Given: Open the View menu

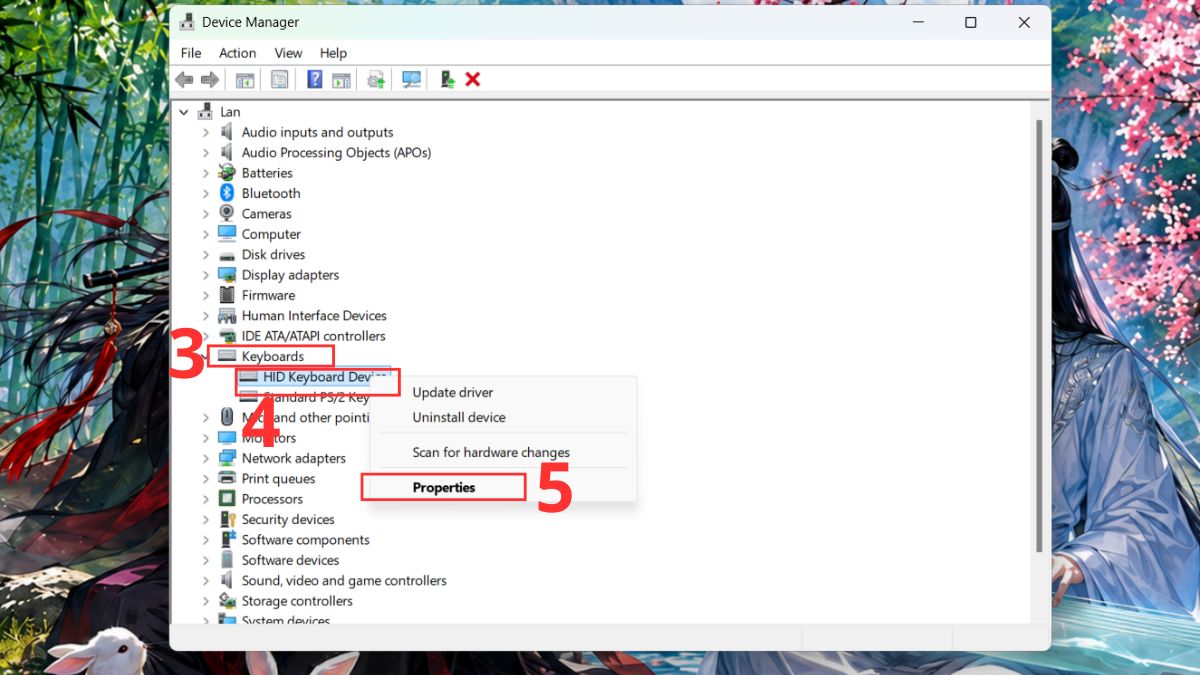Looking at the screenshot, I should click(288, 53).
